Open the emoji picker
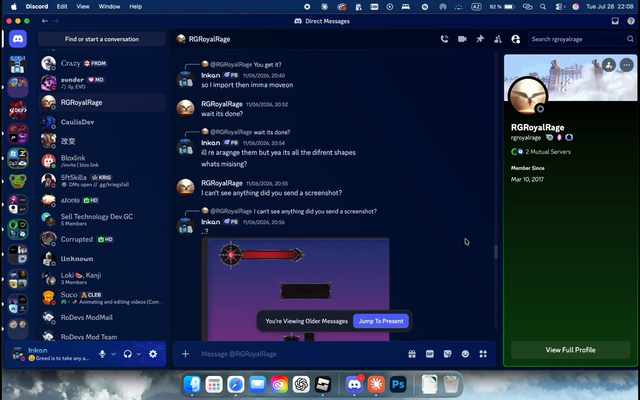640x400 pixels. [x=465, y=354]
